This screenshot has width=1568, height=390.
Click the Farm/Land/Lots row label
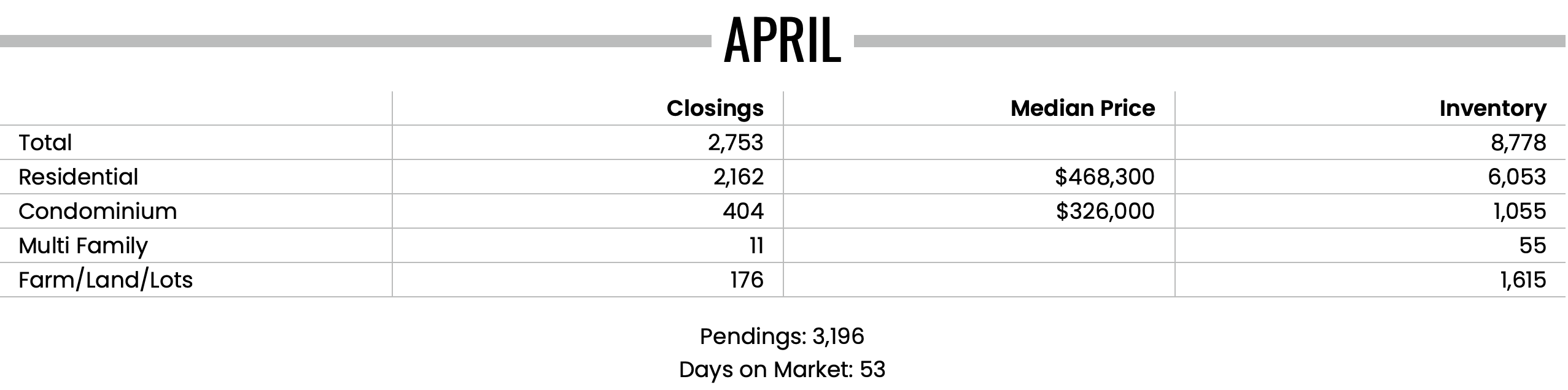coord(106,280)
